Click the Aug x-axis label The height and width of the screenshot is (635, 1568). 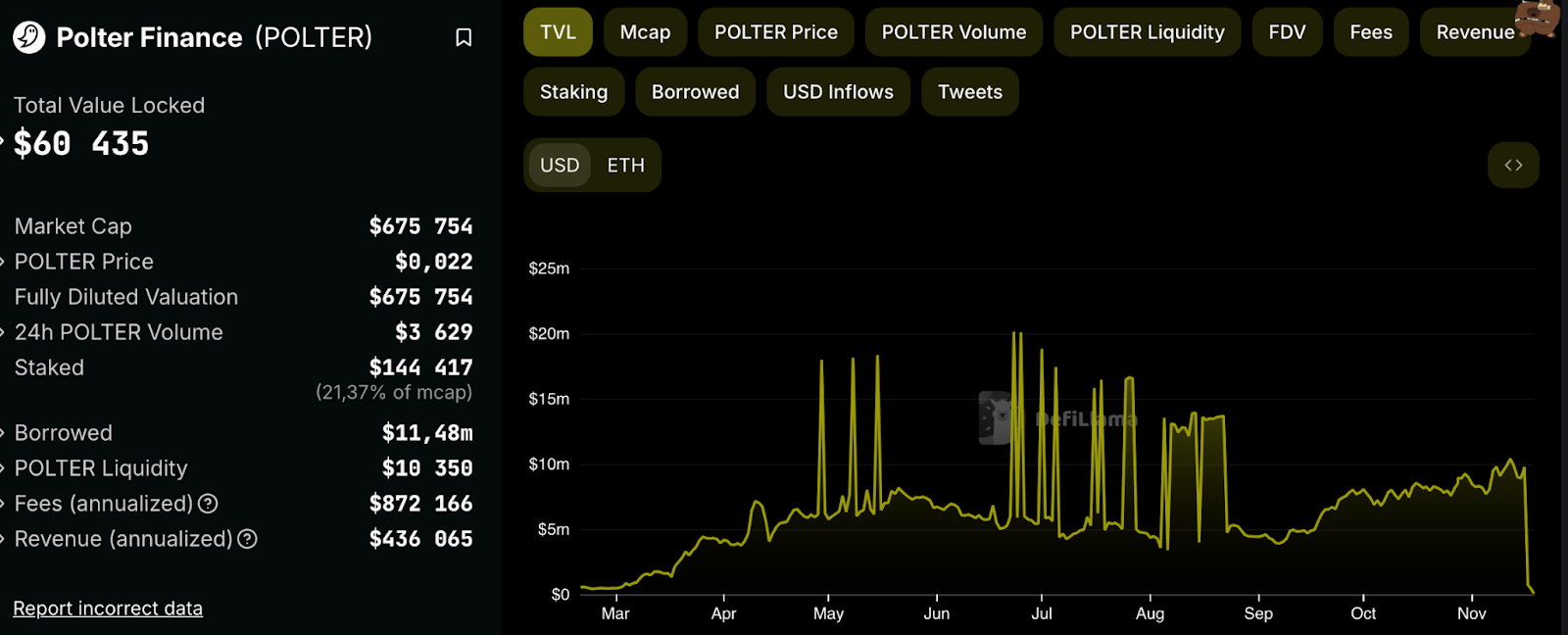pyautogui.click(x=1151, y=613)
